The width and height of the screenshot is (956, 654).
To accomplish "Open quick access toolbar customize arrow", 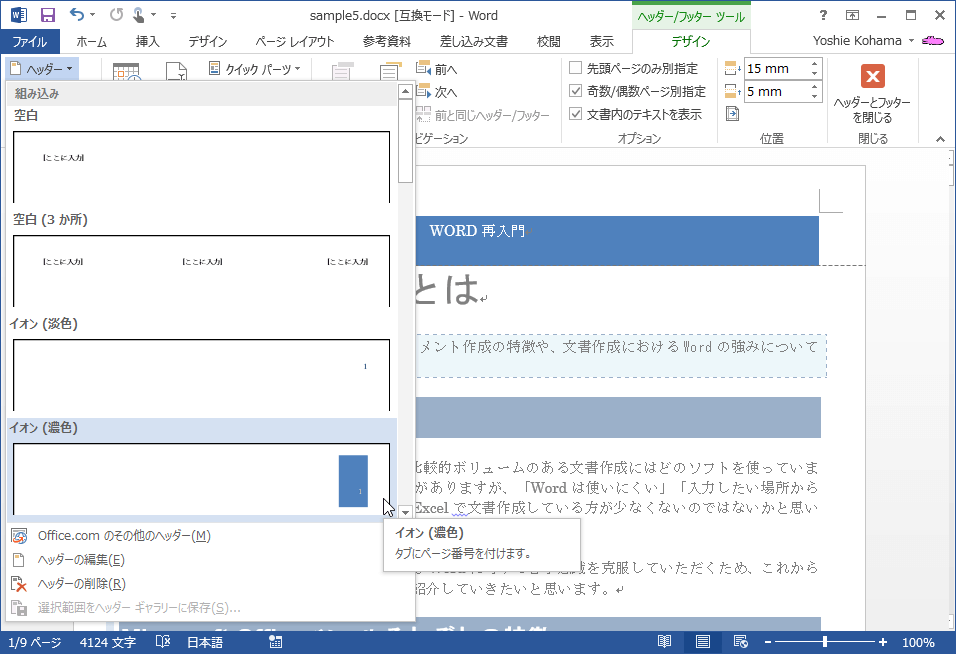I will tap(173, 16).
